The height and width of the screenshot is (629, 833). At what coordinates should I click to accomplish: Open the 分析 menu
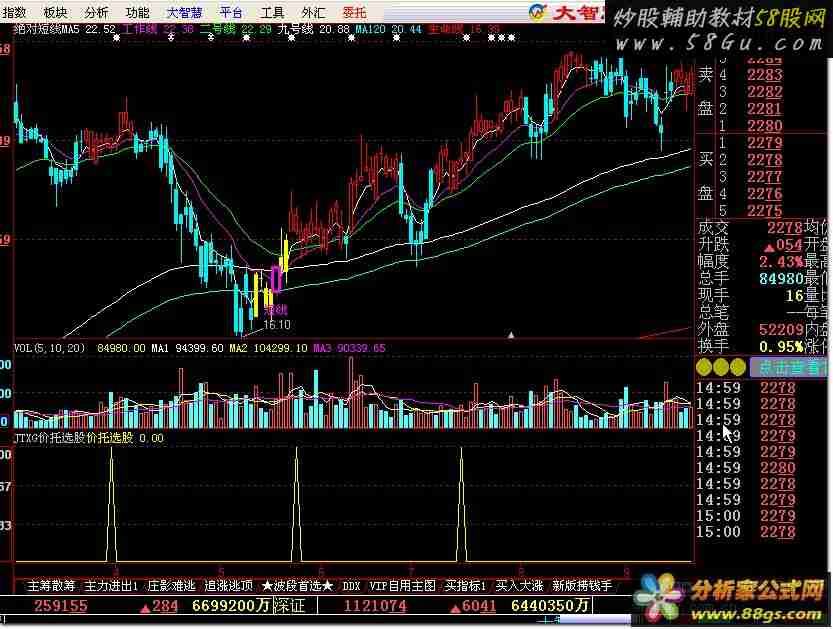[97, 12]
